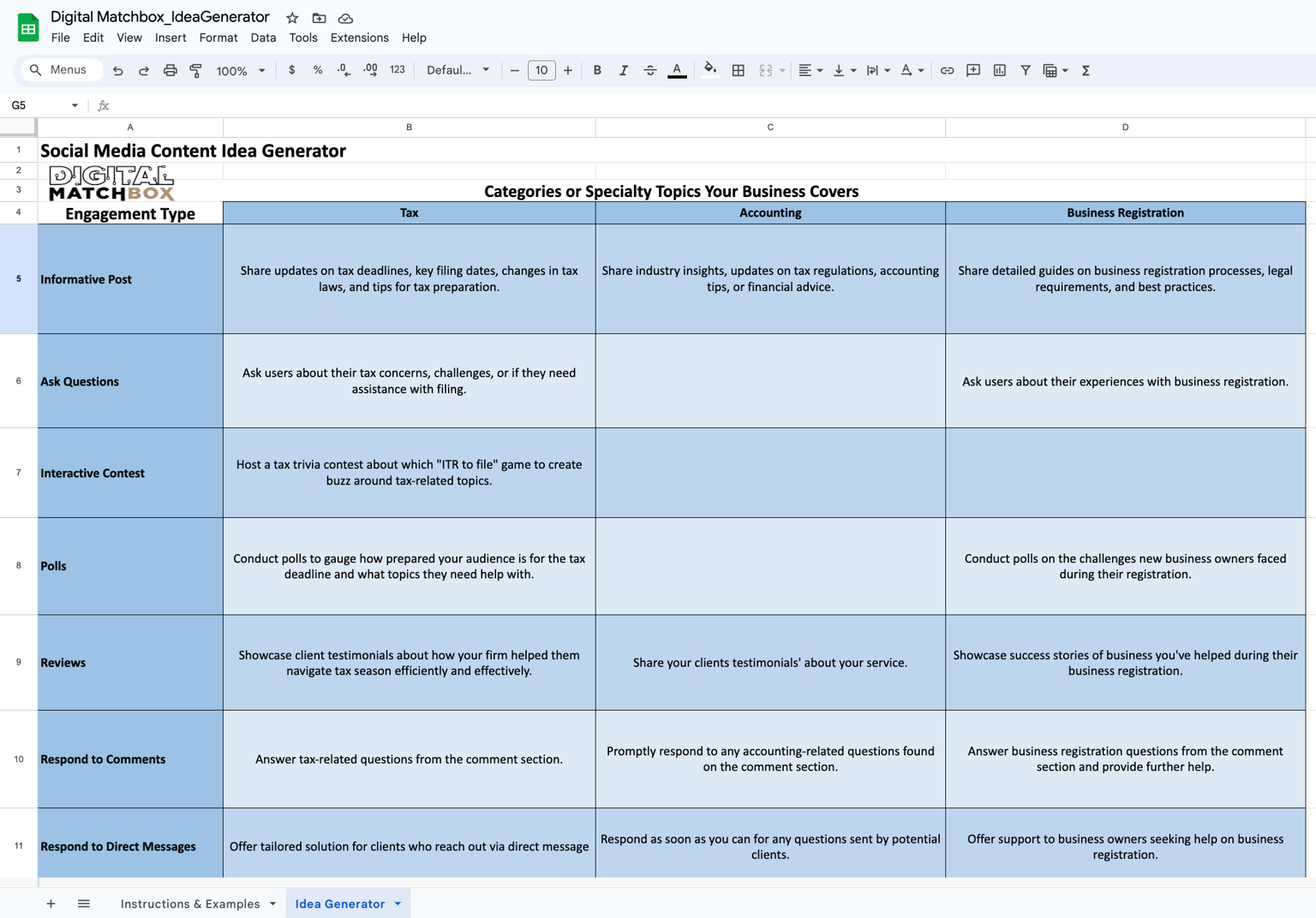This screenshot has height=918, width=1316.
Task: Format as currency with dollar icon
Action: click(x=292, y=70)
